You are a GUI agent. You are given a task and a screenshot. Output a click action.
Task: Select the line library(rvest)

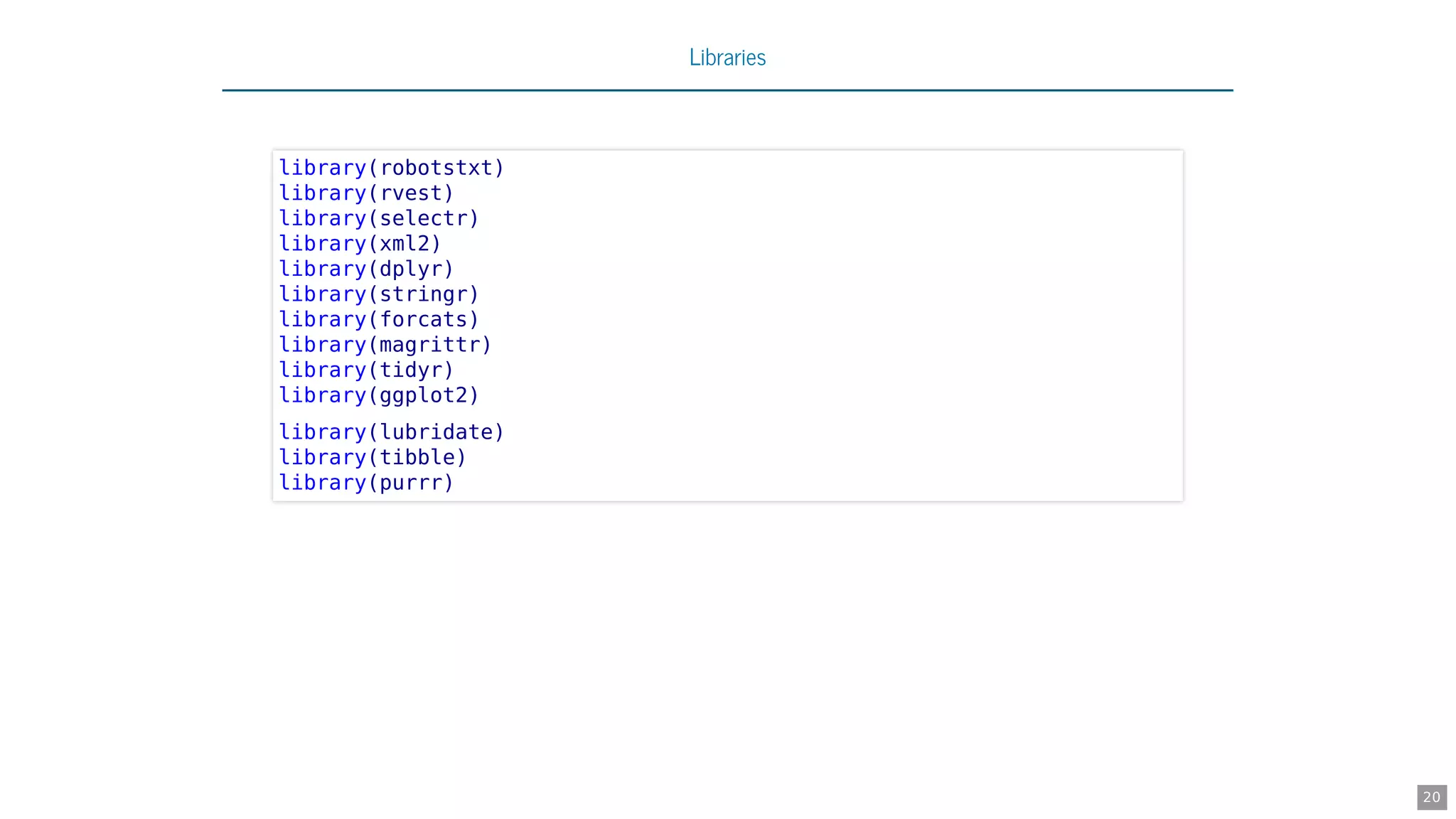[x=365, y=193]
